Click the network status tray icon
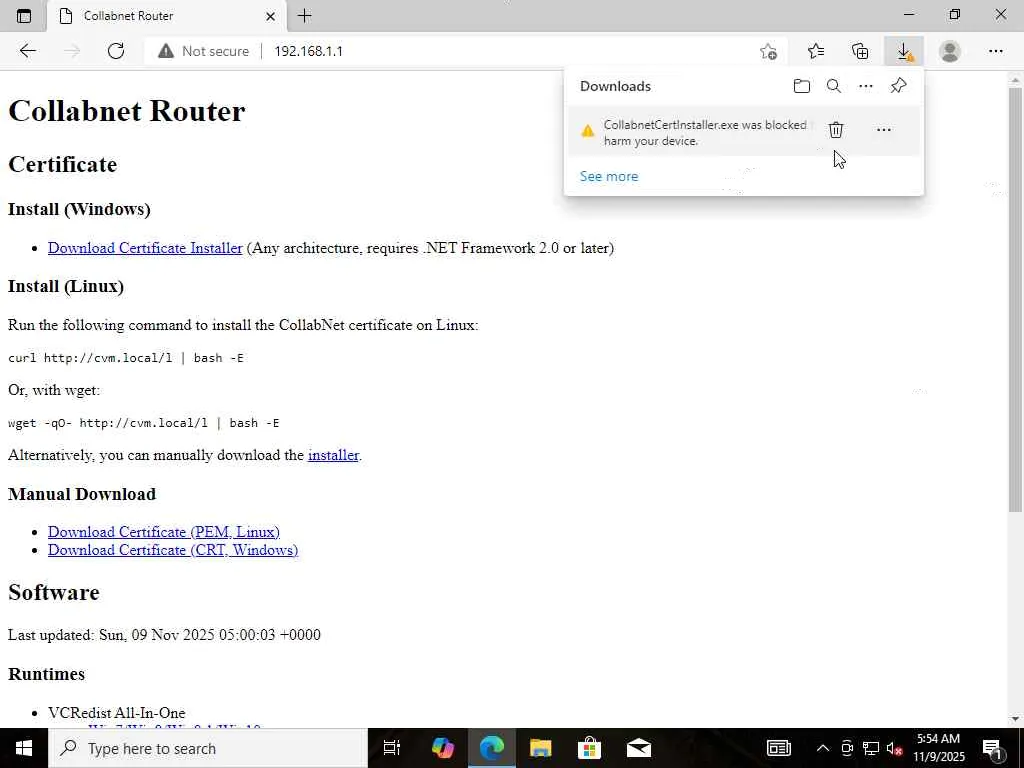Viewport: 1024px width, 768px height. pos(871,748)
